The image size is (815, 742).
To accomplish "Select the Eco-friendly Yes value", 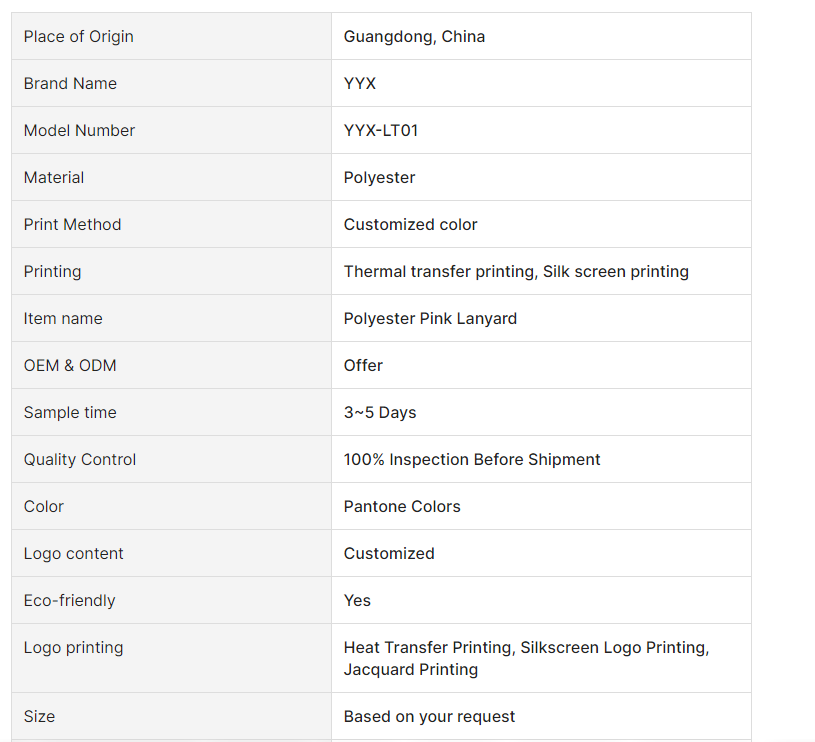I will click(357, 601).
